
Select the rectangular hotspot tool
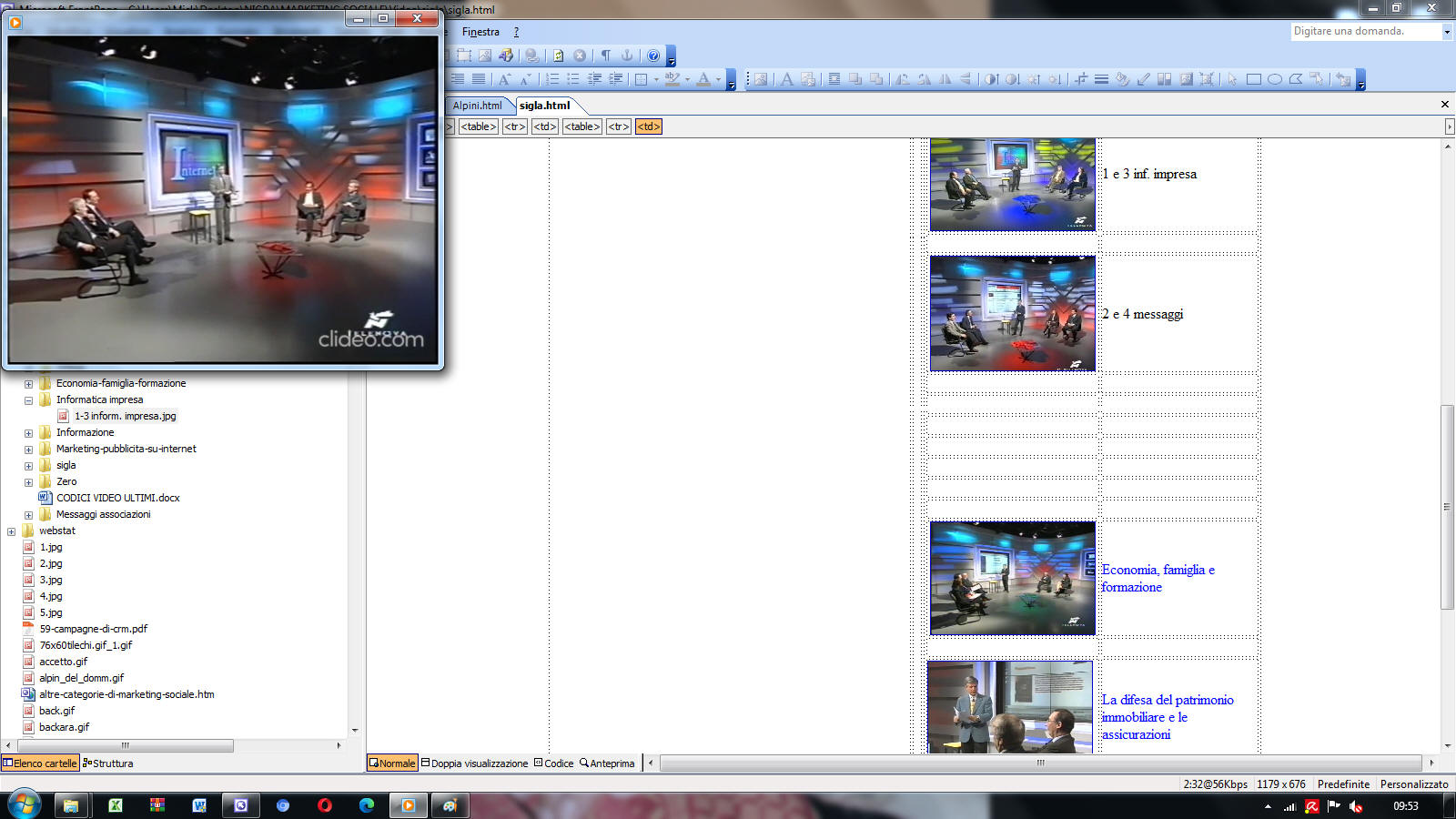[1253, 79]
